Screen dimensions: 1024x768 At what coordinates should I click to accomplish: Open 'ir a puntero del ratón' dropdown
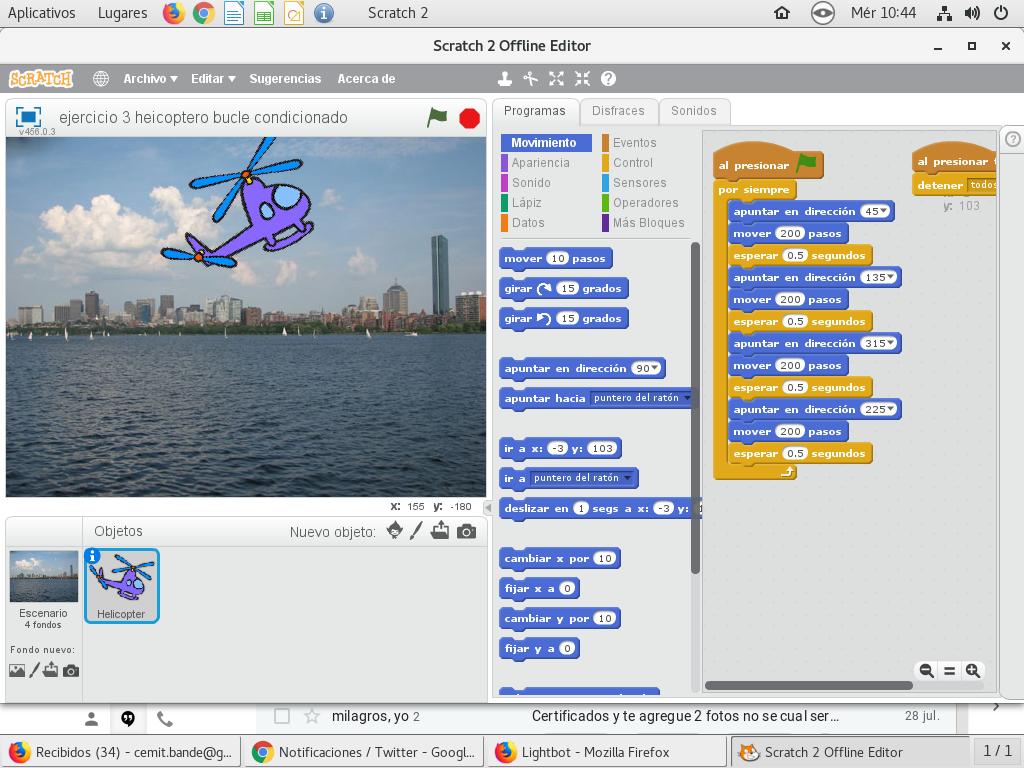click(628, 478)
